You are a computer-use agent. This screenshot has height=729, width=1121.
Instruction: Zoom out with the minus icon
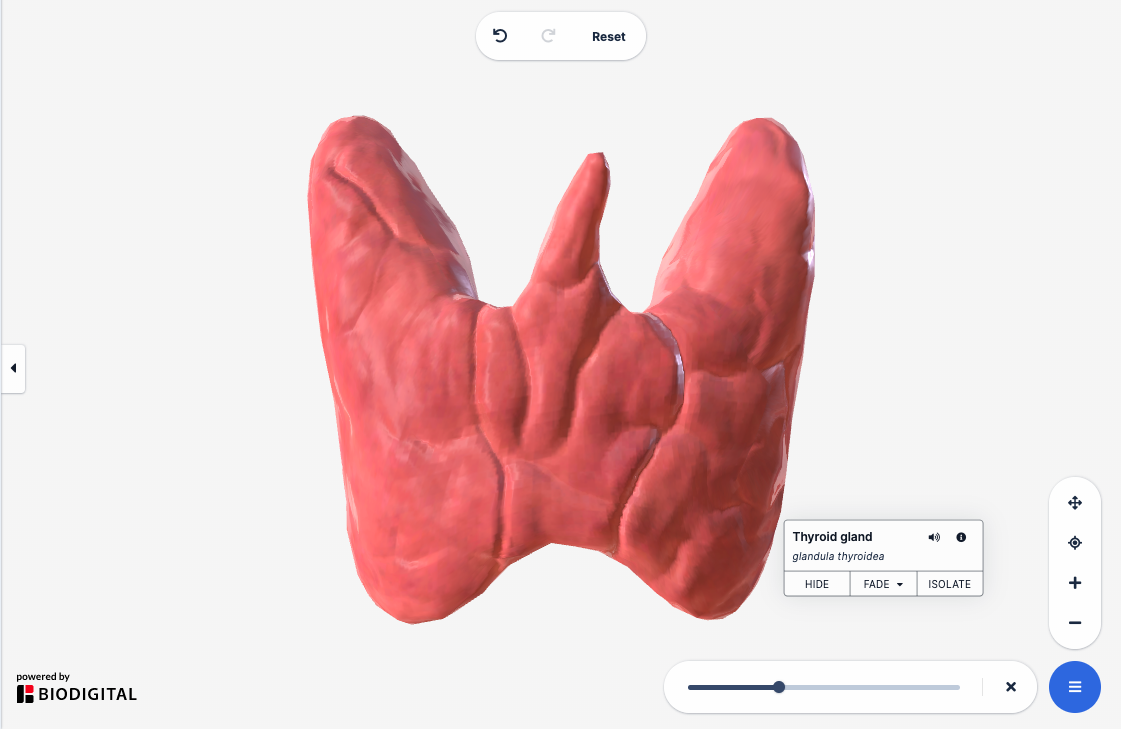1075,623
